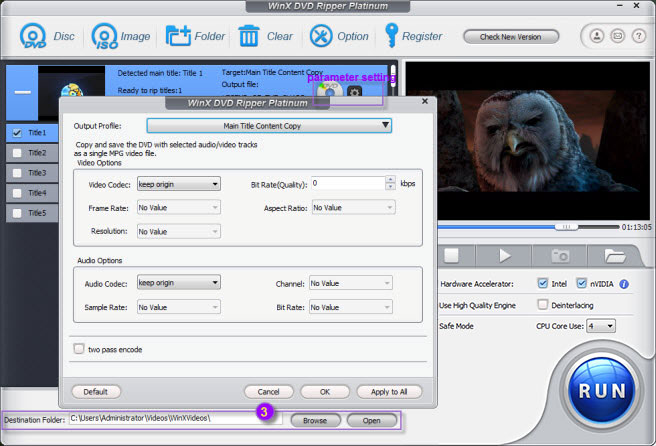Click the Bit Rate(Quality) value field
The image size is (656, 446).
coord(348,183)
